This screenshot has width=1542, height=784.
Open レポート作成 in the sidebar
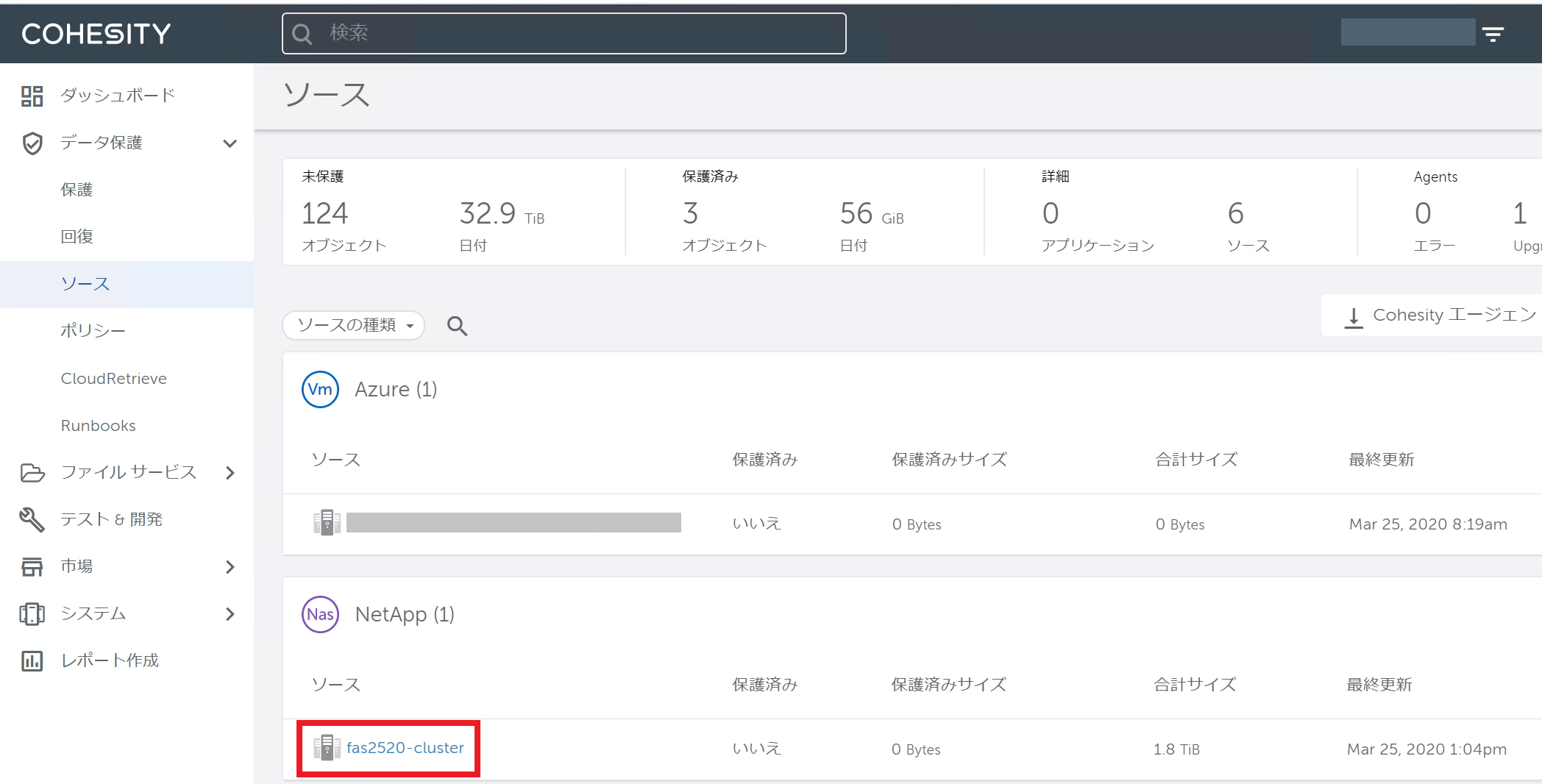[x=110, y=660]
